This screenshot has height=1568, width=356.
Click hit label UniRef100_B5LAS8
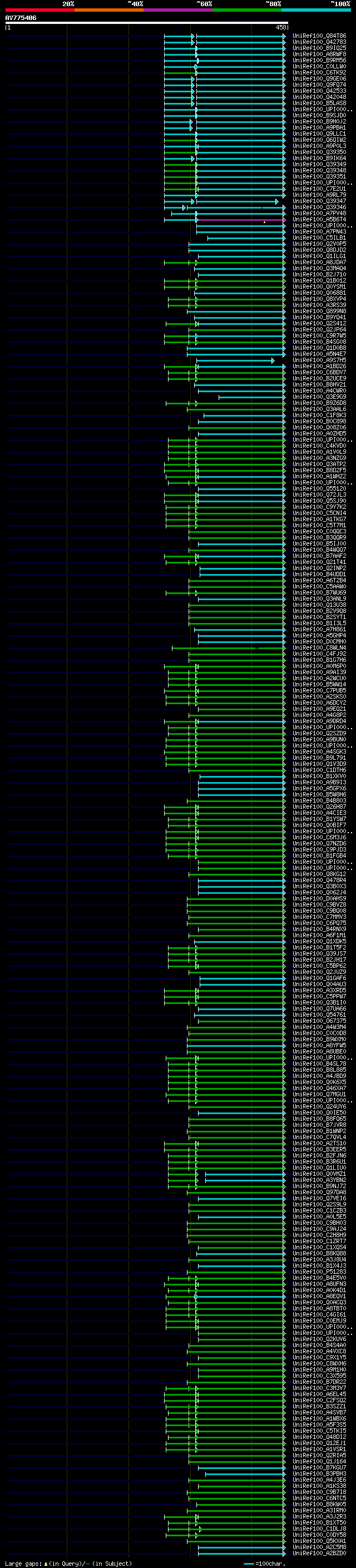[x=319, y=103]
